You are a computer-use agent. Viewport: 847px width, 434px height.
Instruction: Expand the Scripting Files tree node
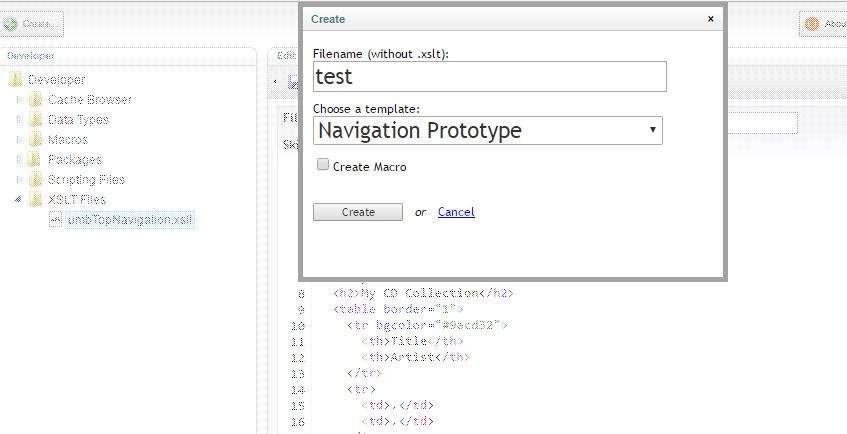click(x=18, y=180)
